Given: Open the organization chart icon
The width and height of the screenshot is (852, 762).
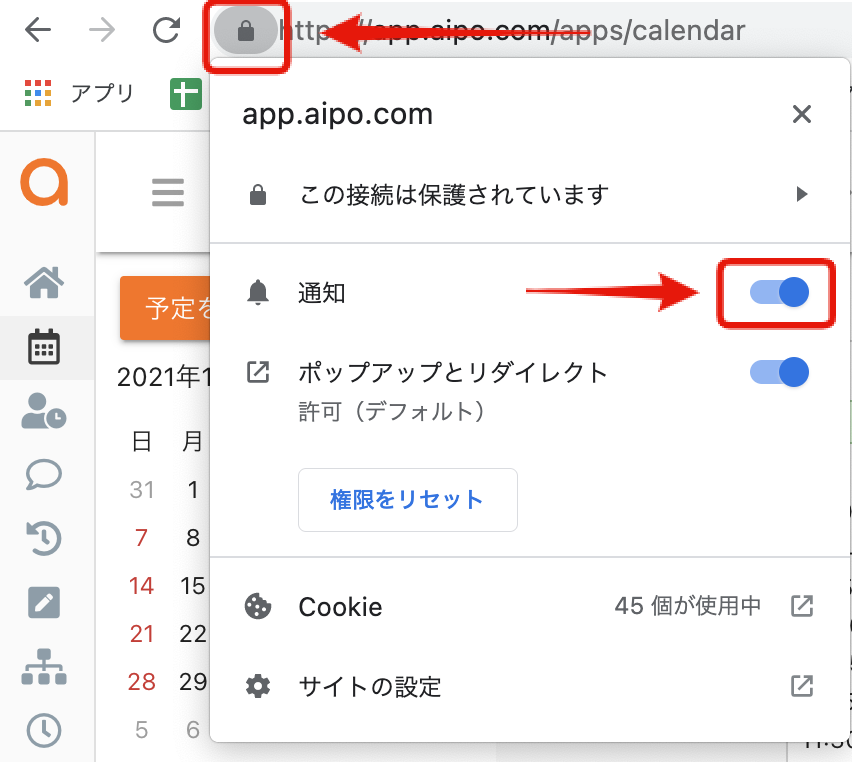Looking at the screenshot, I should [x=44, y=666].
